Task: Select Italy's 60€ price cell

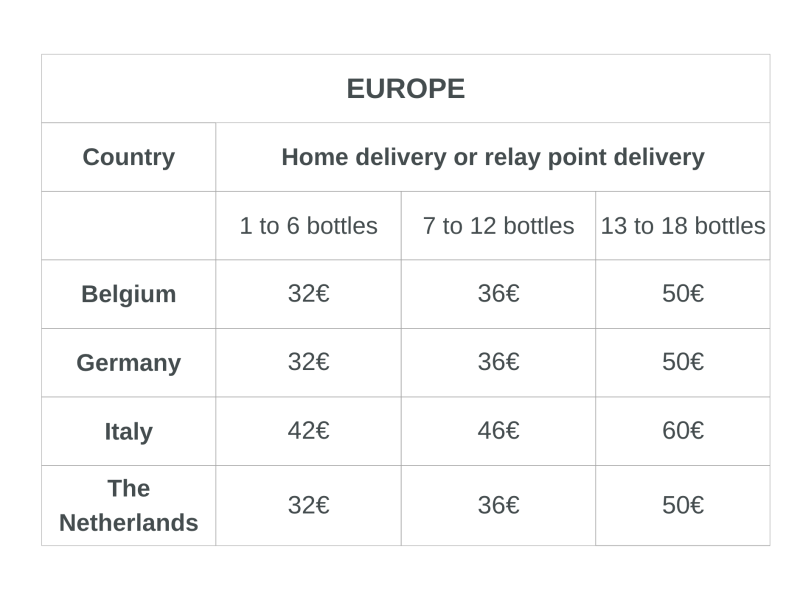Action: (x=683, y=431)
